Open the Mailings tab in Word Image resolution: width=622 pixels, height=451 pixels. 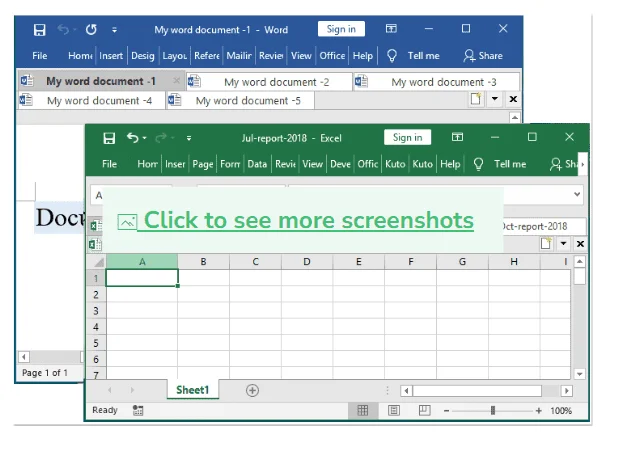click(x=239, y=56)
